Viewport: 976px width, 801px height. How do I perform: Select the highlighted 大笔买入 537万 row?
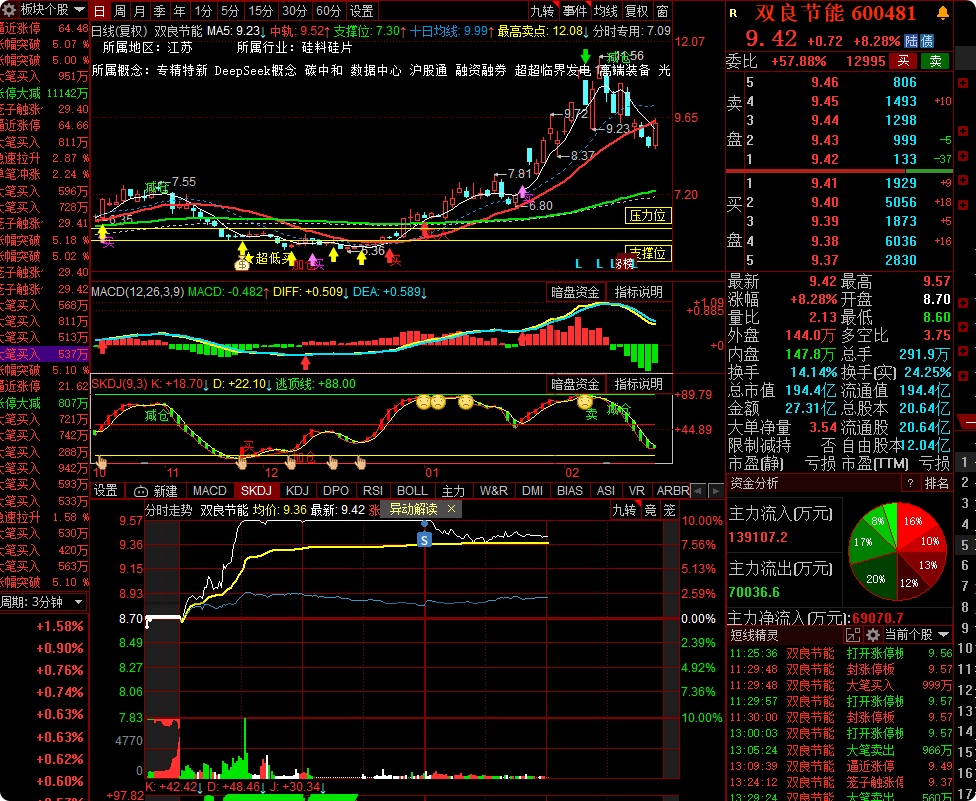(x=45, y=354)
